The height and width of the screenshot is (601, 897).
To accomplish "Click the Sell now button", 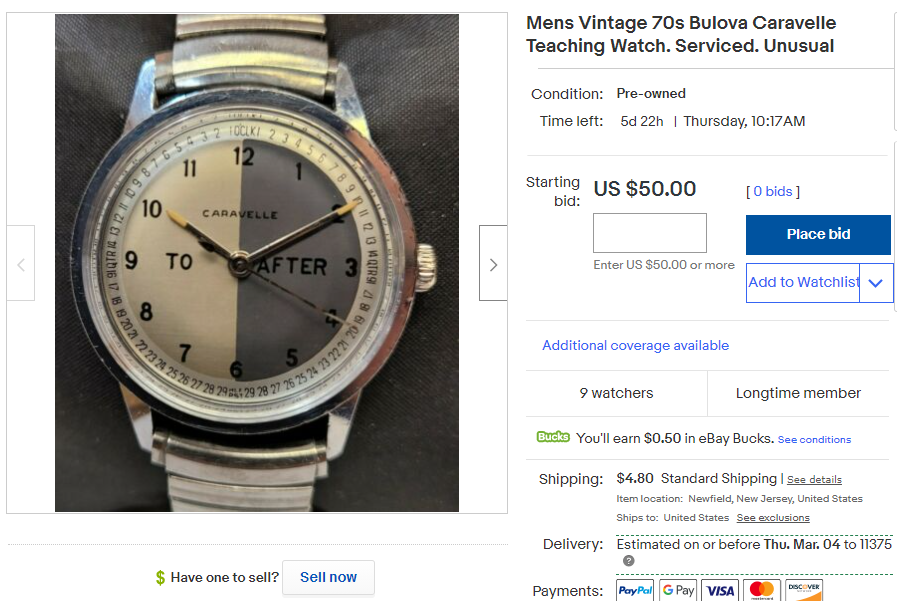I will pyautogui.click(x=328, y=577).
